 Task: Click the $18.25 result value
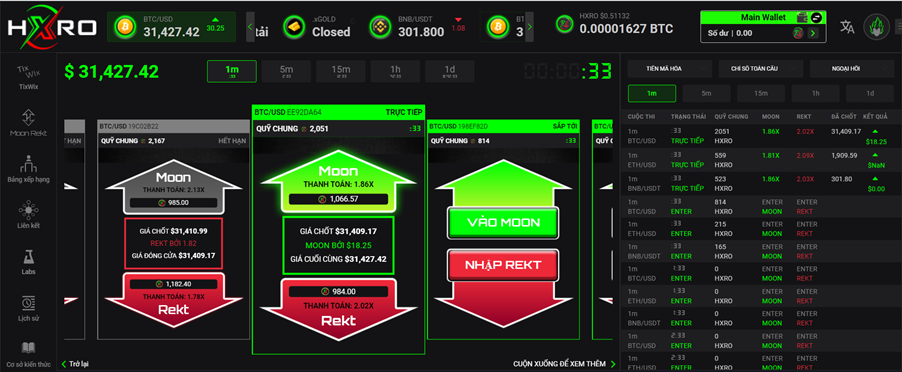pos(876,141)
